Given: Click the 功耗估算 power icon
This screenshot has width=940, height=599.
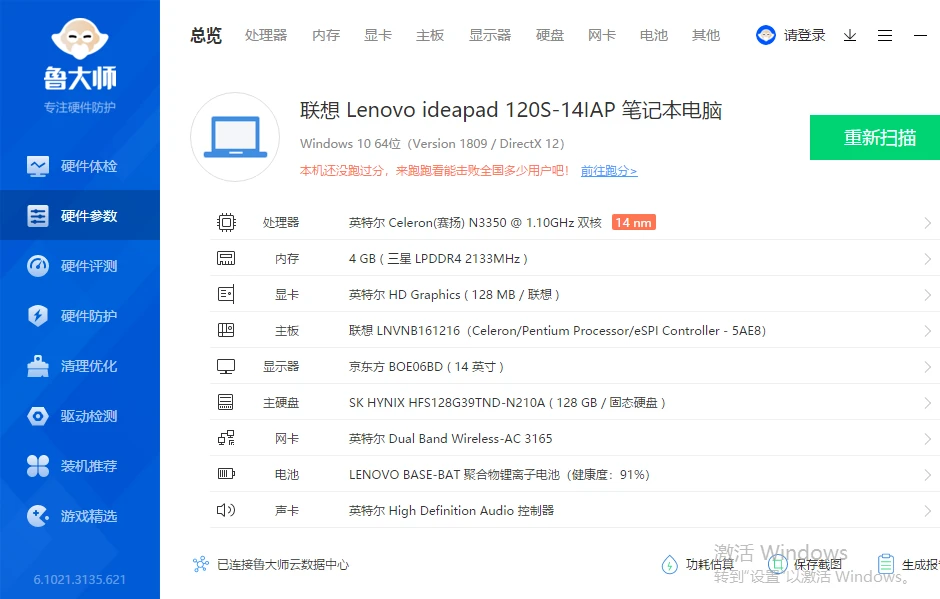Looking at the screenshot, I should [x=669, y=564].
